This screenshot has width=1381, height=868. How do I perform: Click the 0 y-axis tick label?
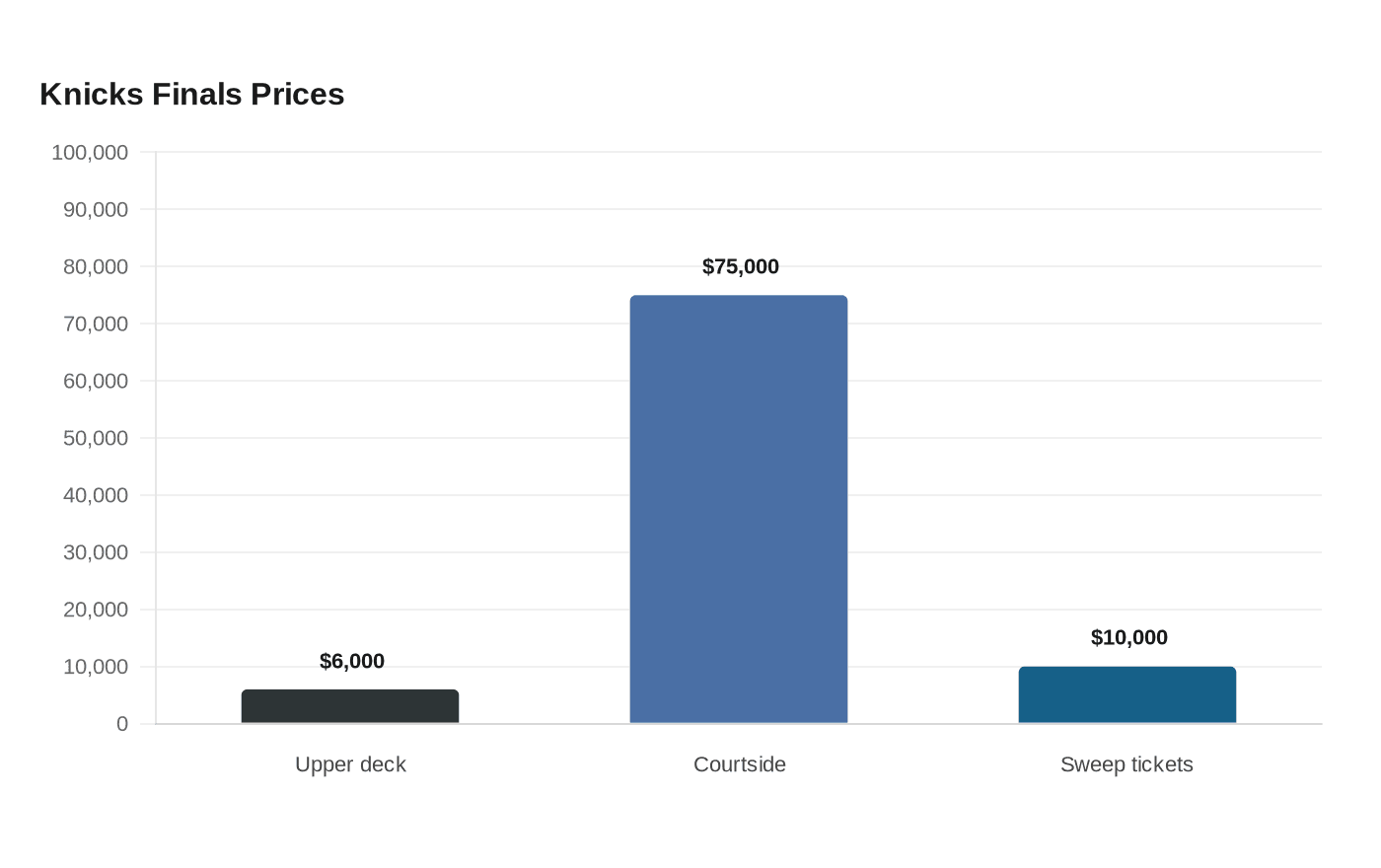click(122, 725)
